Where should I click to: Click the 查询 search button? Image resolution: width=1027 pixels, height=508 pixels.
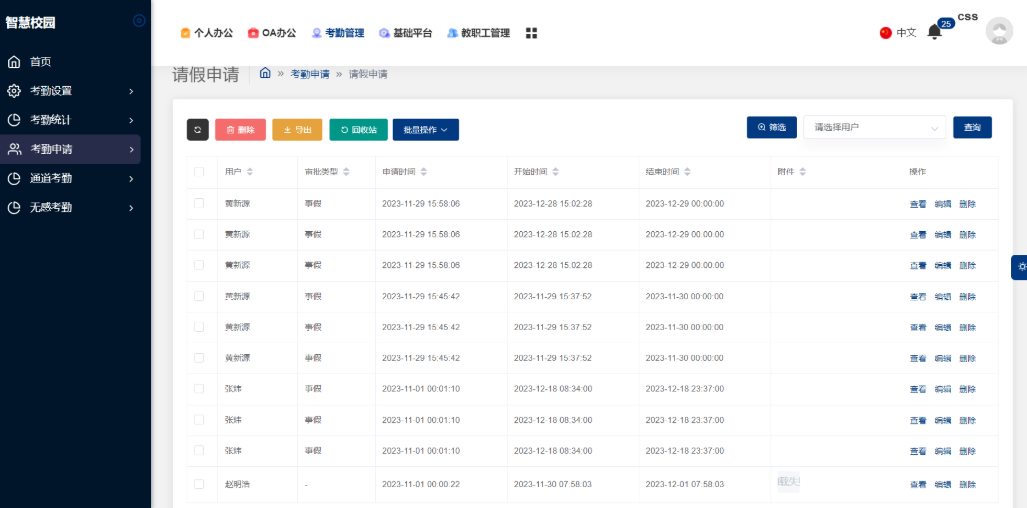(x=973, y=127)
